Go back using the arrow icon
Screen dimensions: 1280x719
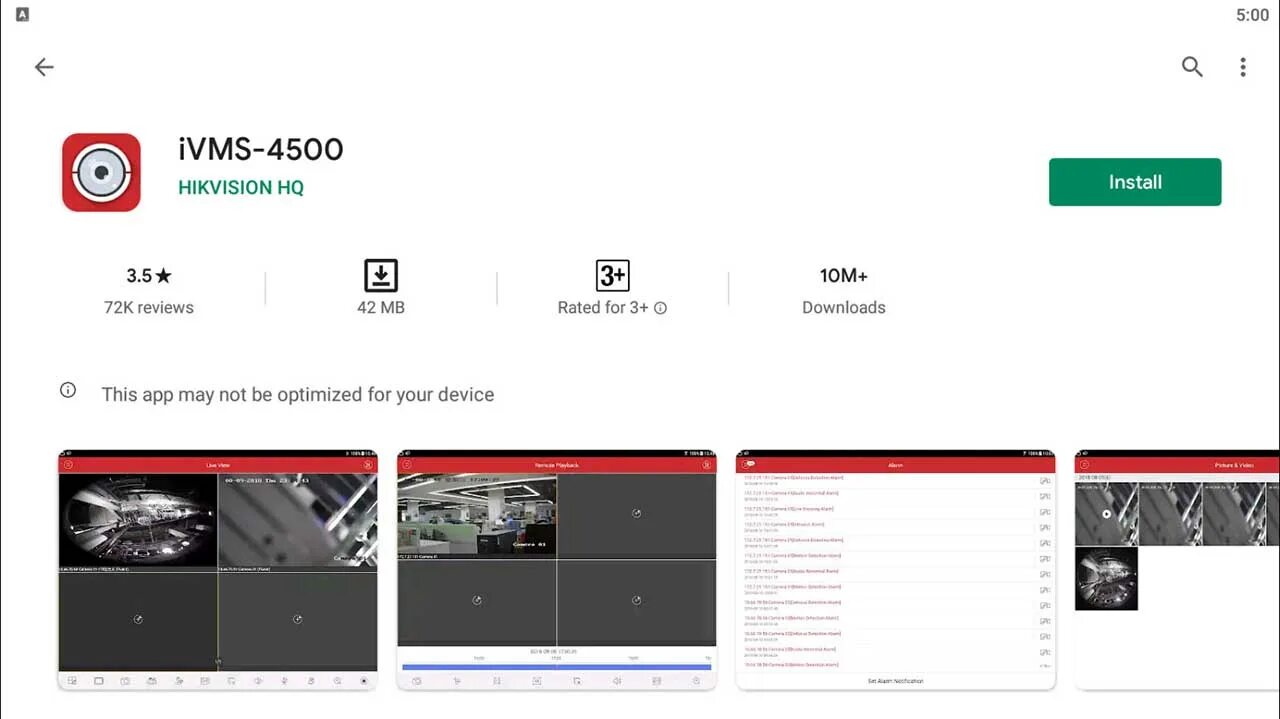pyautogui.click(x=43, y=67)
